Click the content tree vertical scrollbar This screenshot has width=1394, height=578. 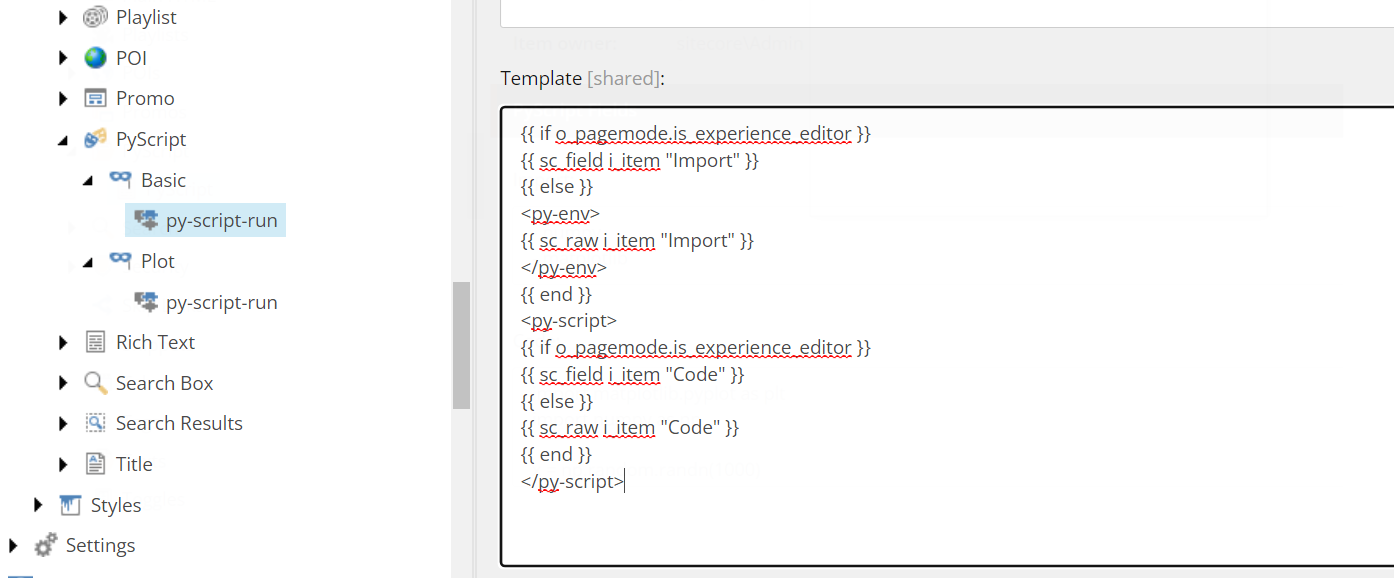(x=461, y=345)
